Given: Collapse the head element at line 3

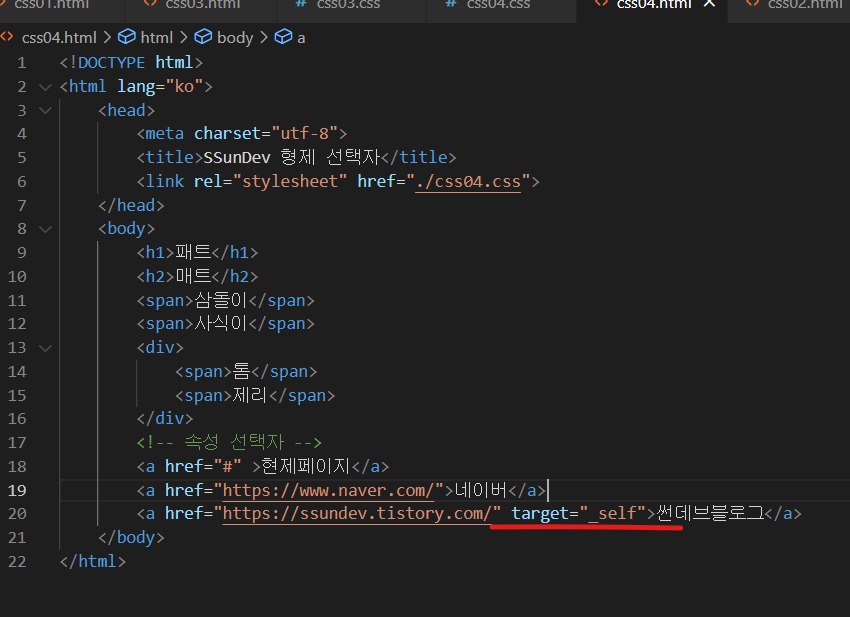Looking at the screenshot, I should click(x=46, y=111).
